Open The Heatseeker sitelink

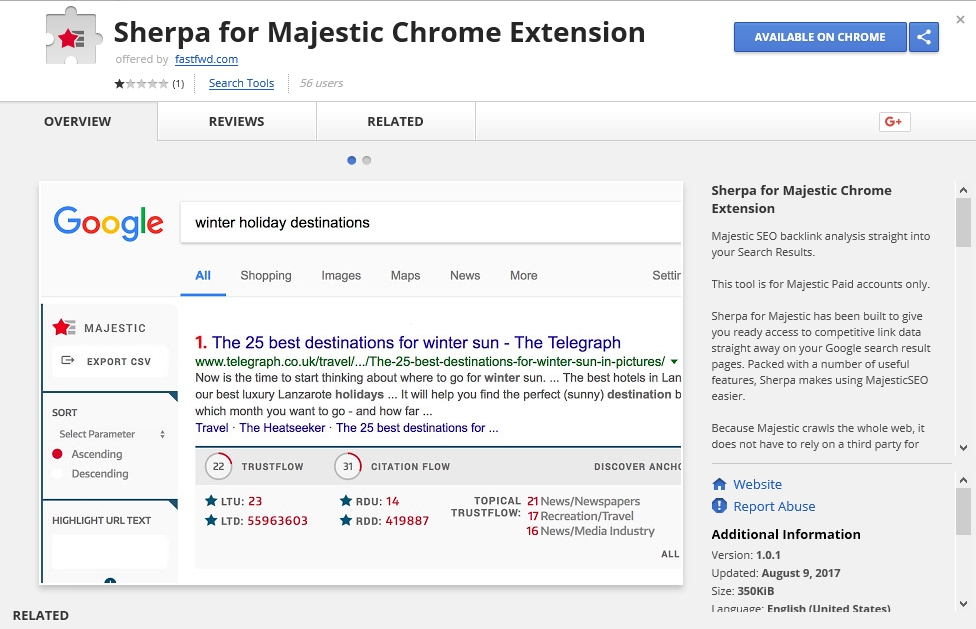point(282,428)
